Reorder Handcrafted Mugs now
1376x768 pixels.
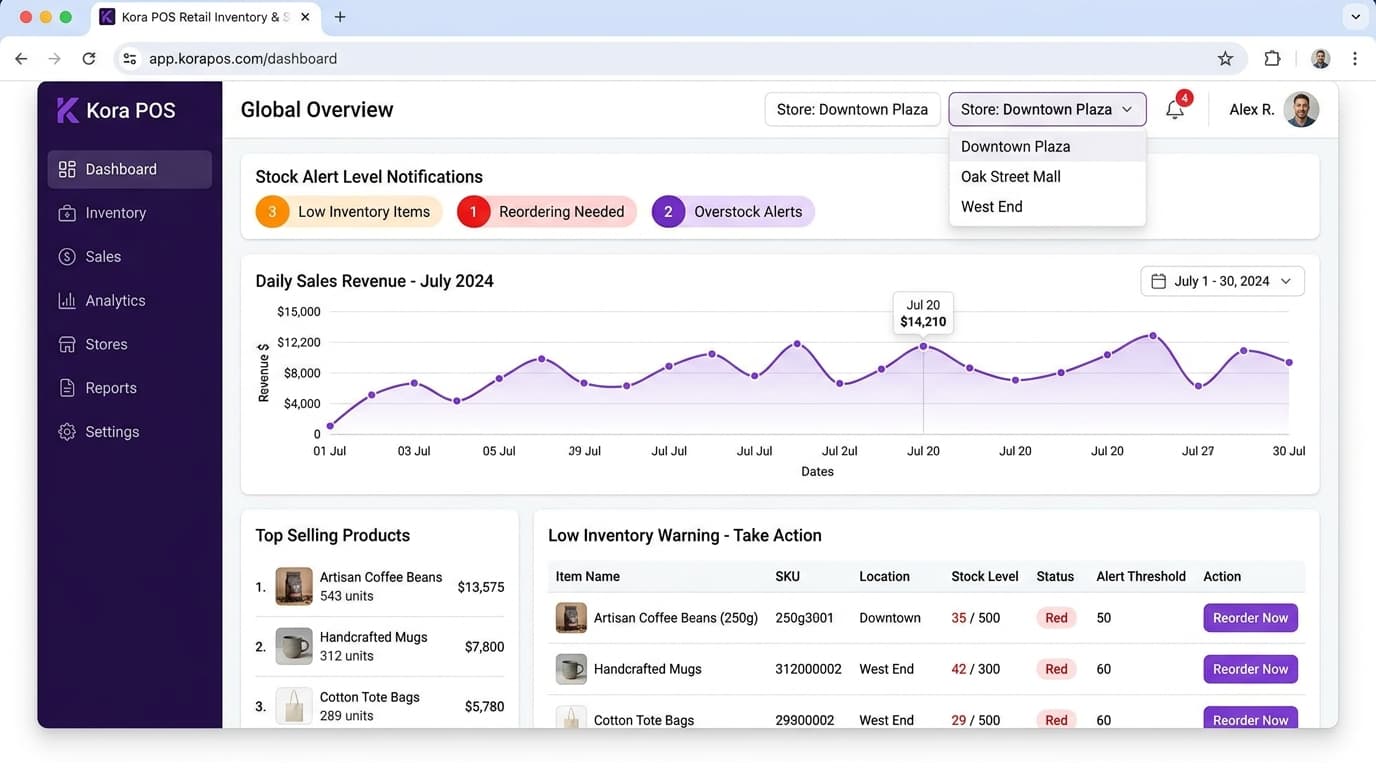pyautogui.click(x=1250, y=669)
